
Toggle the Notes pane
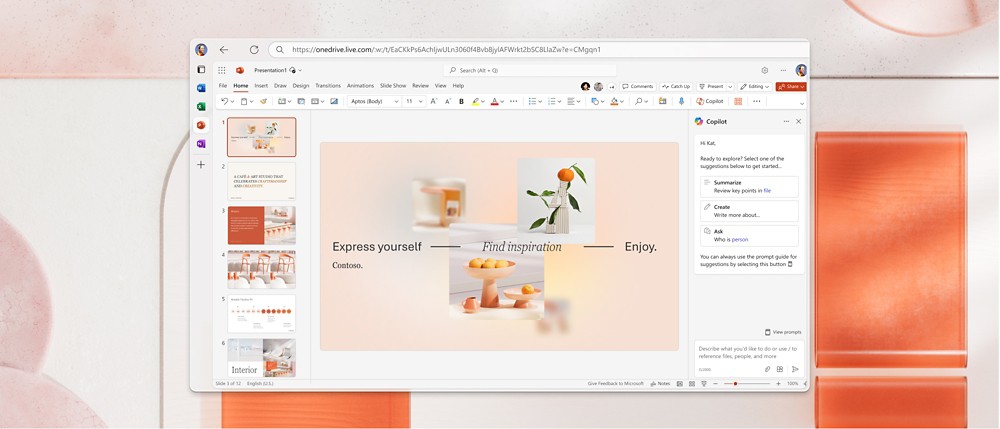point(661,384)
